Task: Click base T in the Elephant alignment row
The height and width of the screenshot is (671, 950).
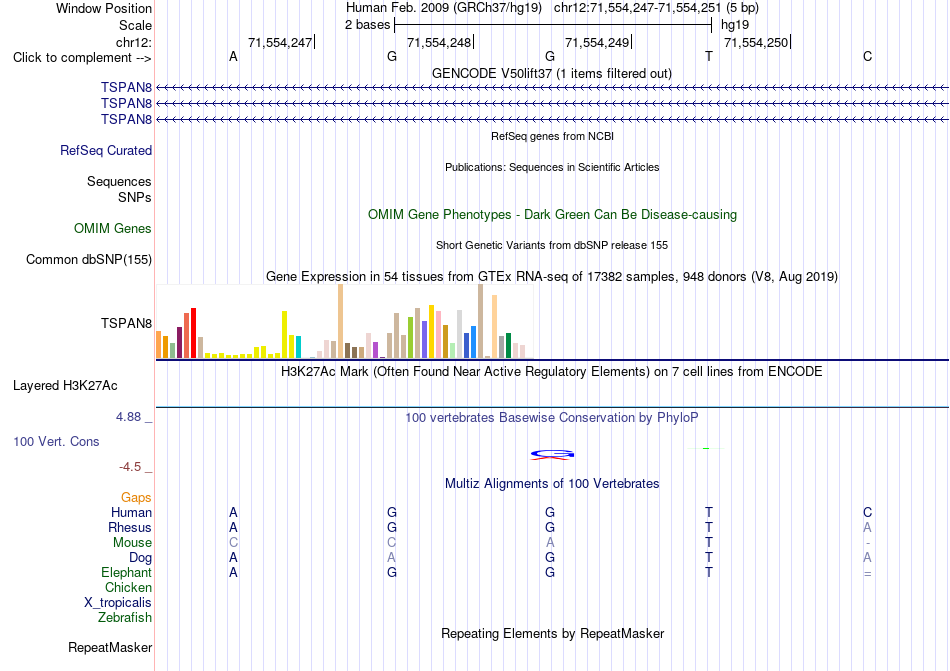Action: point(709,572)
